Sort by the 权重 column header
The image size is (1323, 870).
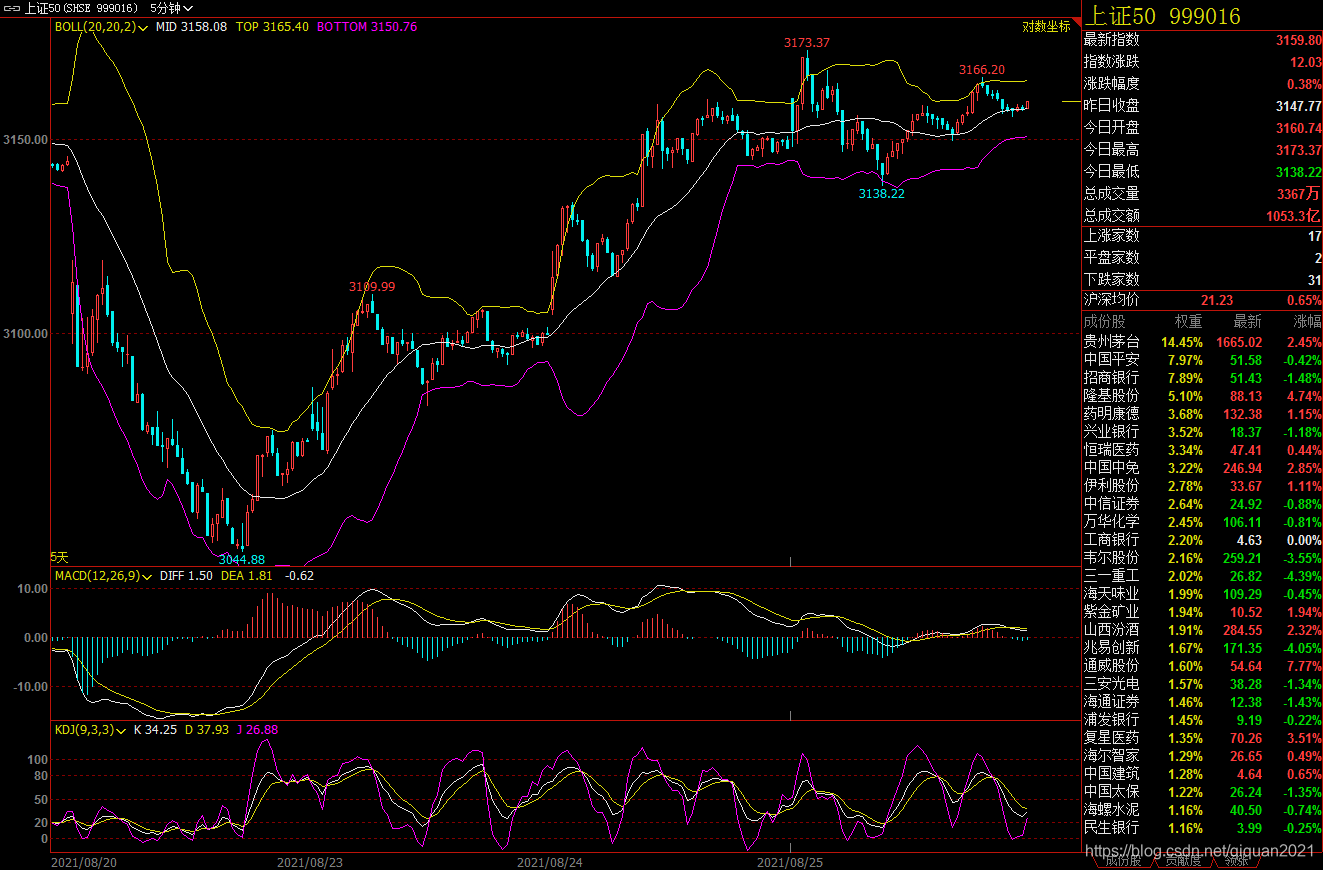[x=1188, y=322]
